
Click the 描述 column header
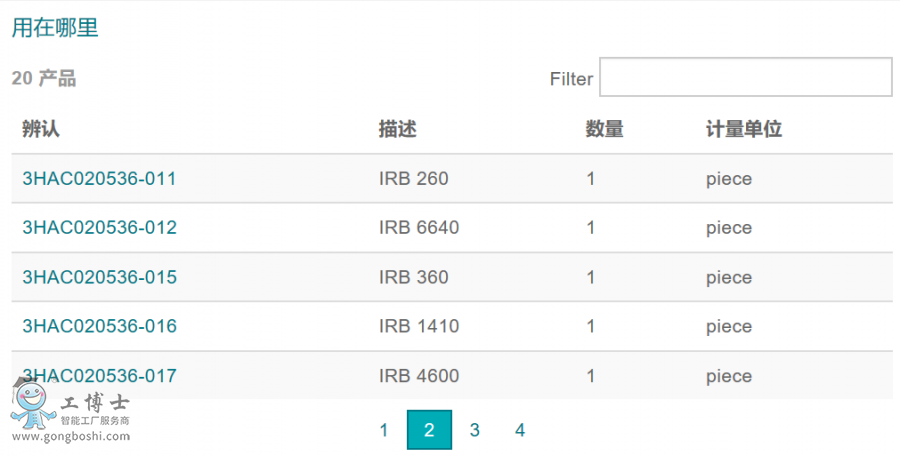tap(397, 129)
